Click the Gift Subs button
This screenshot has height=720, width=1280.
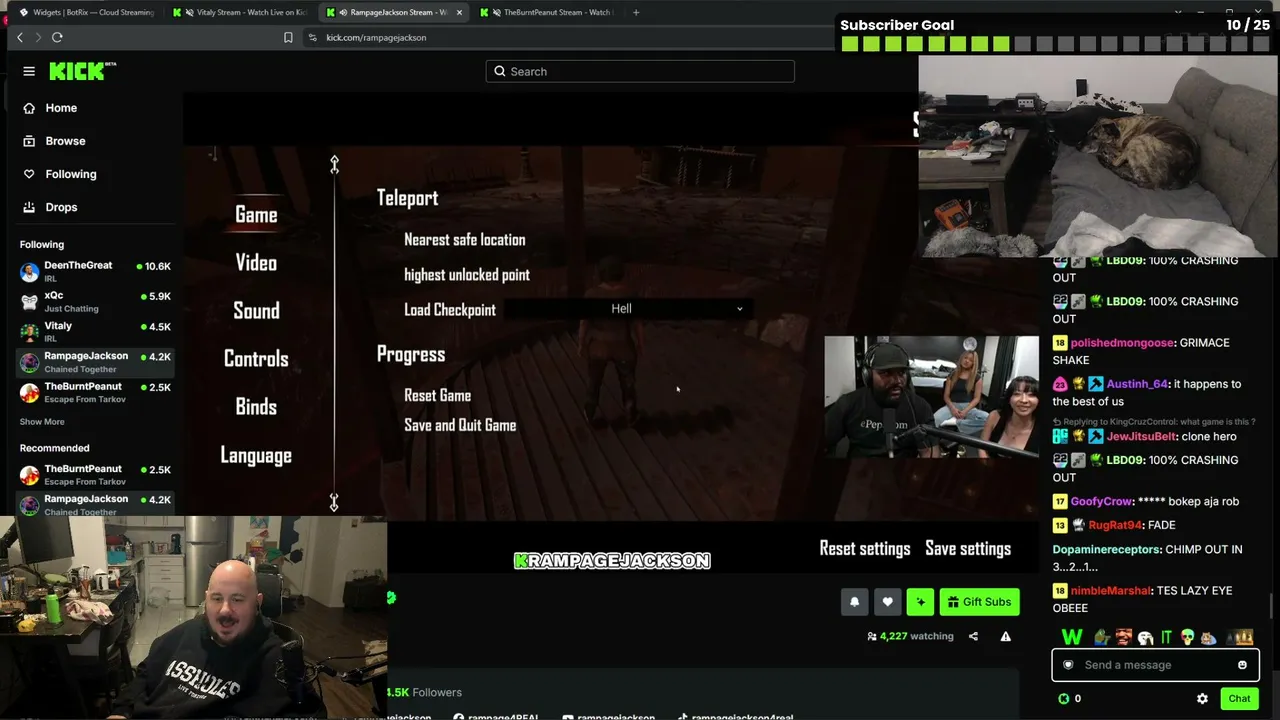[979, 601]
